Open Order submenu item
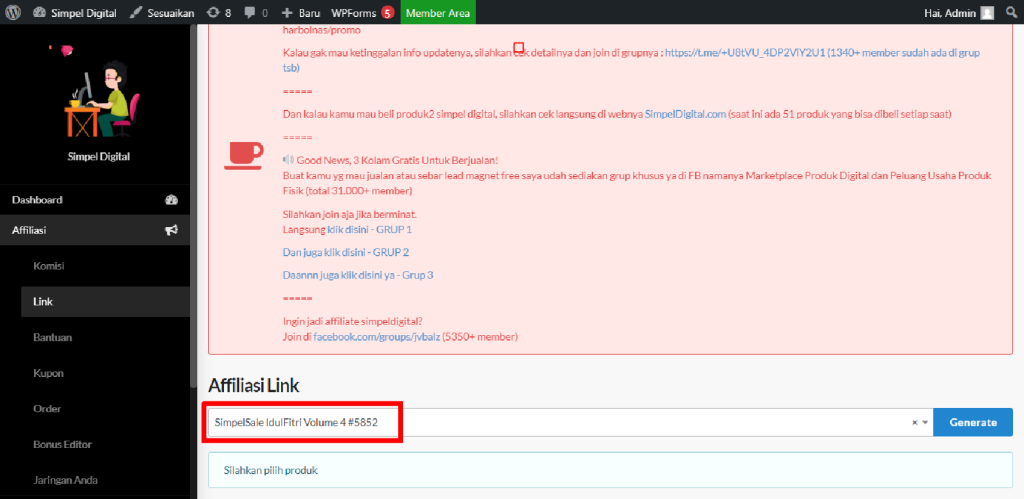Screen dimensions: 1024x499 47,409
